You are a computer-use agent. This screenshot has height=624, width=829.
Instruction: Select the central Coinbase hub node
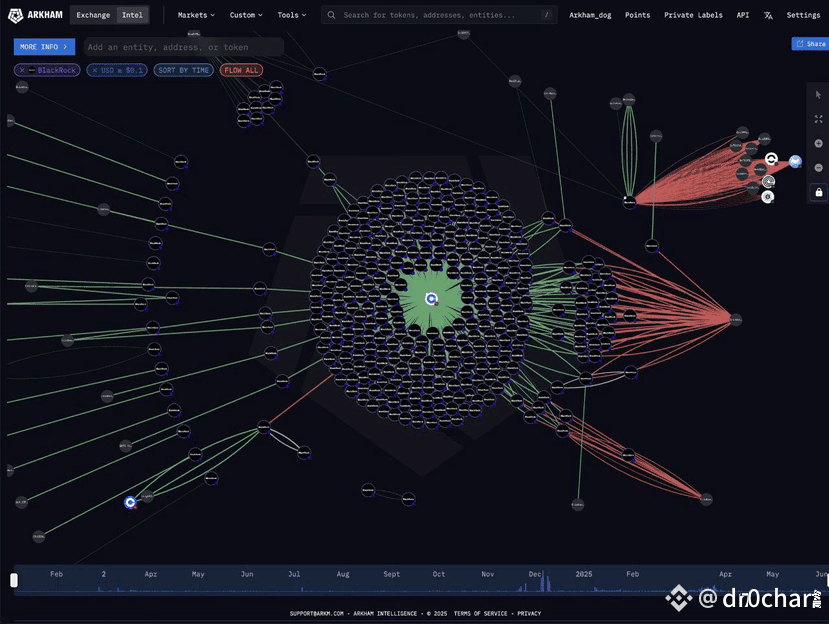(x=431, y=299)
